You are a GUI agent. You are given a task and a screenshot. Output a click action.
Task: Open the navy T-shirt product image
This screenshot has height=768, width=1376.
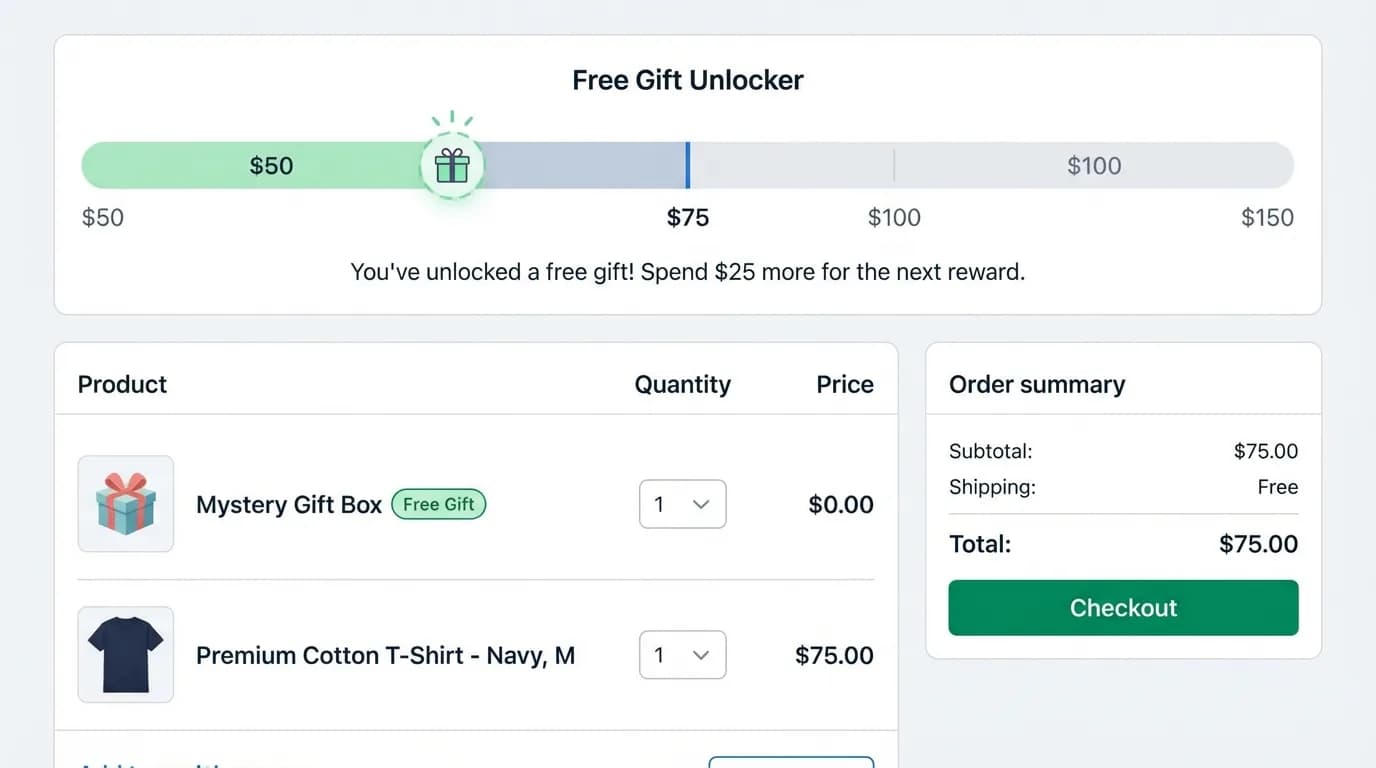point(126,655)
